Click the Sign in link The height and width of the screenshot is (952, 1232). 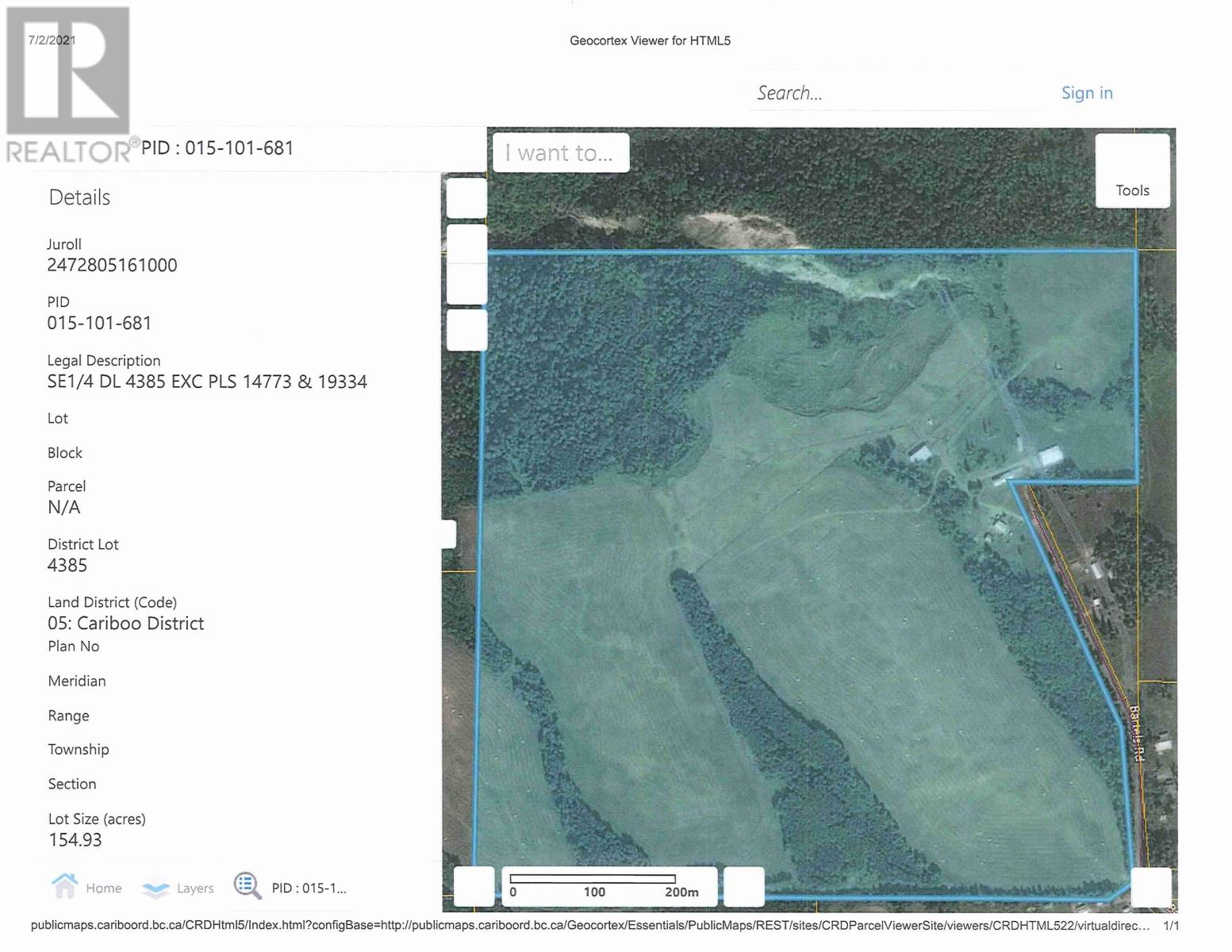click(x=1086, y=93)
